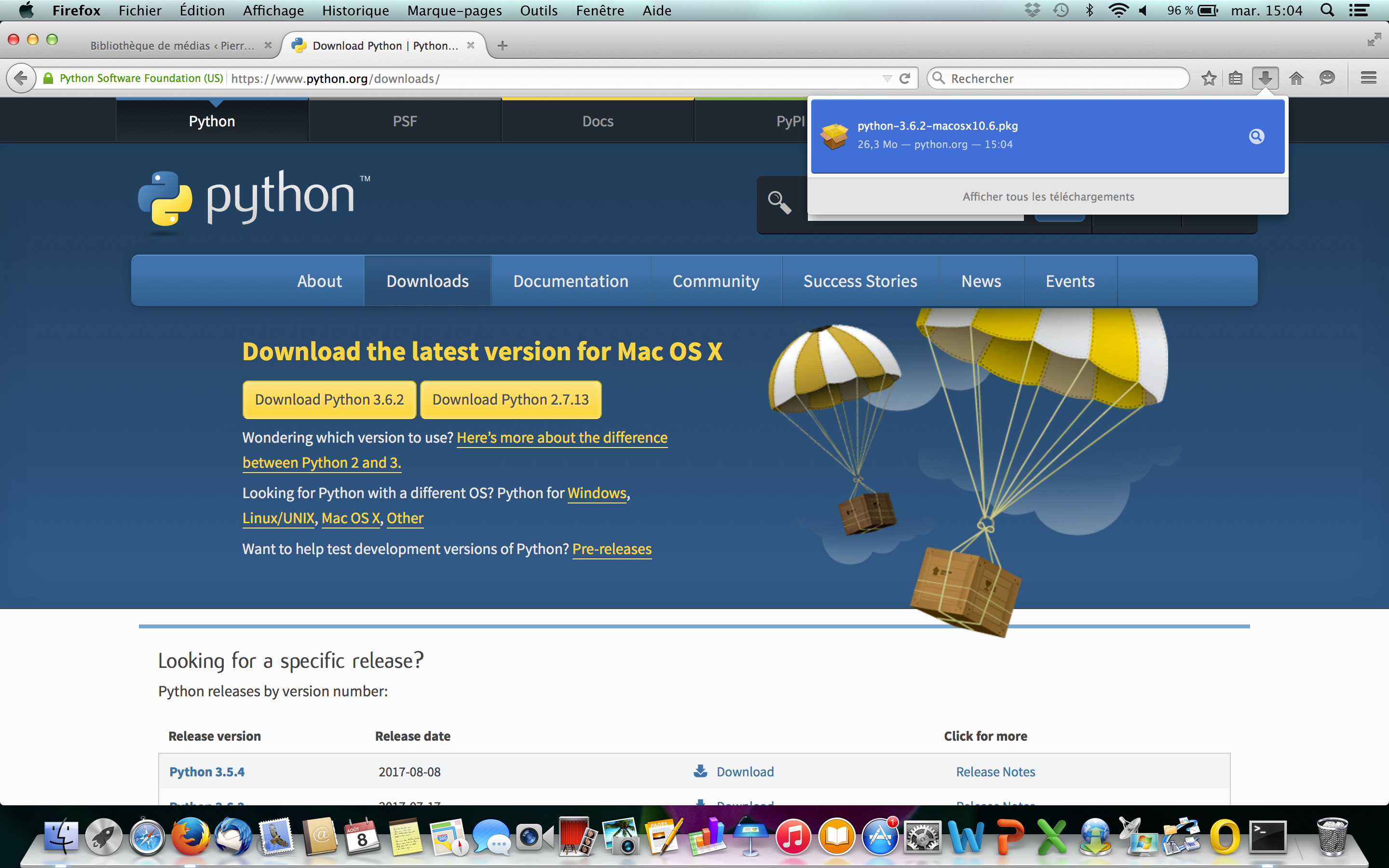Click Afficher tous les téléchargements
Image resolution: width=1389 pixels, height=868 pixels.
[x=1048, y=196]
